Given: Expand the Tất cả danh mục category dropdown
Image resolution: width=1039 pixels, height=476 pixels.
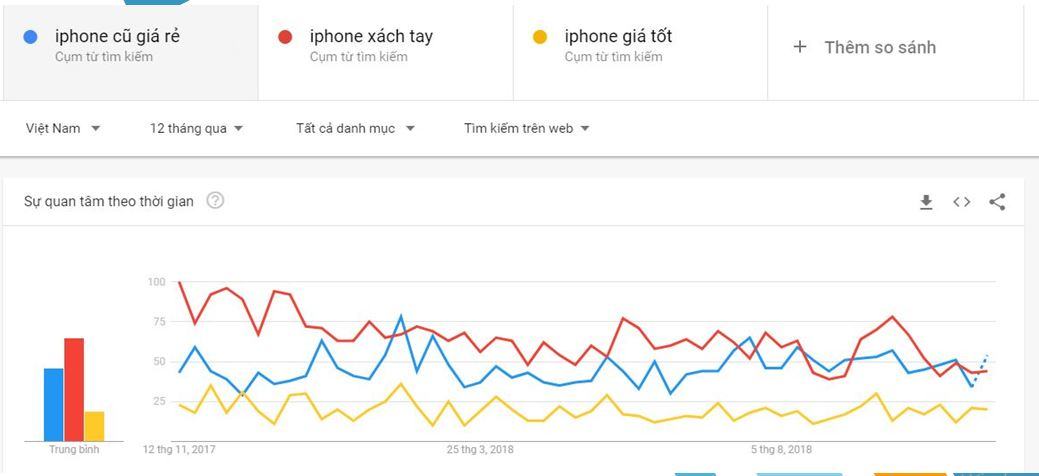Looking at the screenshot, I should tap(355, 129).
